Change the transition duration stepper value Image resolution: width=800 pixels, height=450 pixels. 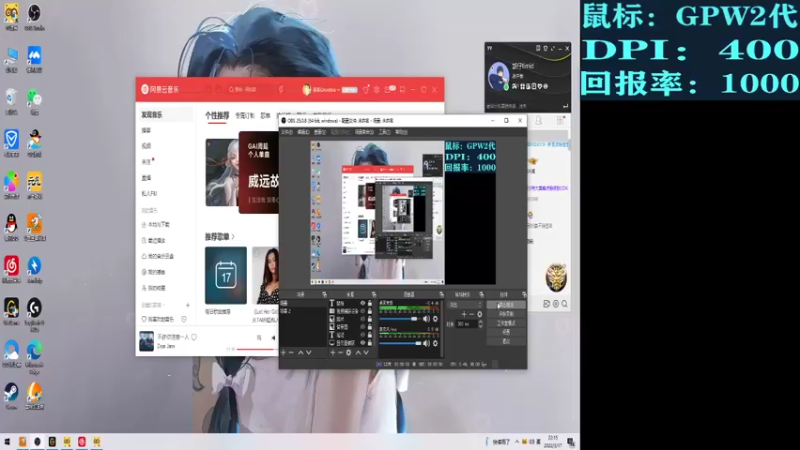pos(481,324)
